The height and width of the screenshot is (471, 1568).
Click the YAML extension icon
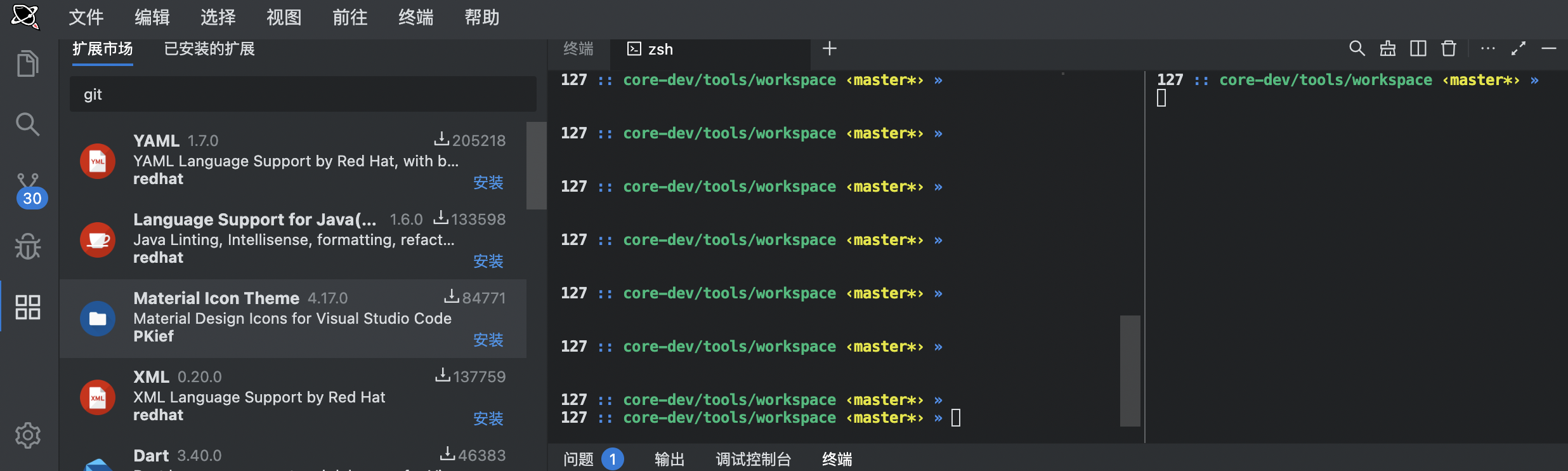click(x=98, y=161)
